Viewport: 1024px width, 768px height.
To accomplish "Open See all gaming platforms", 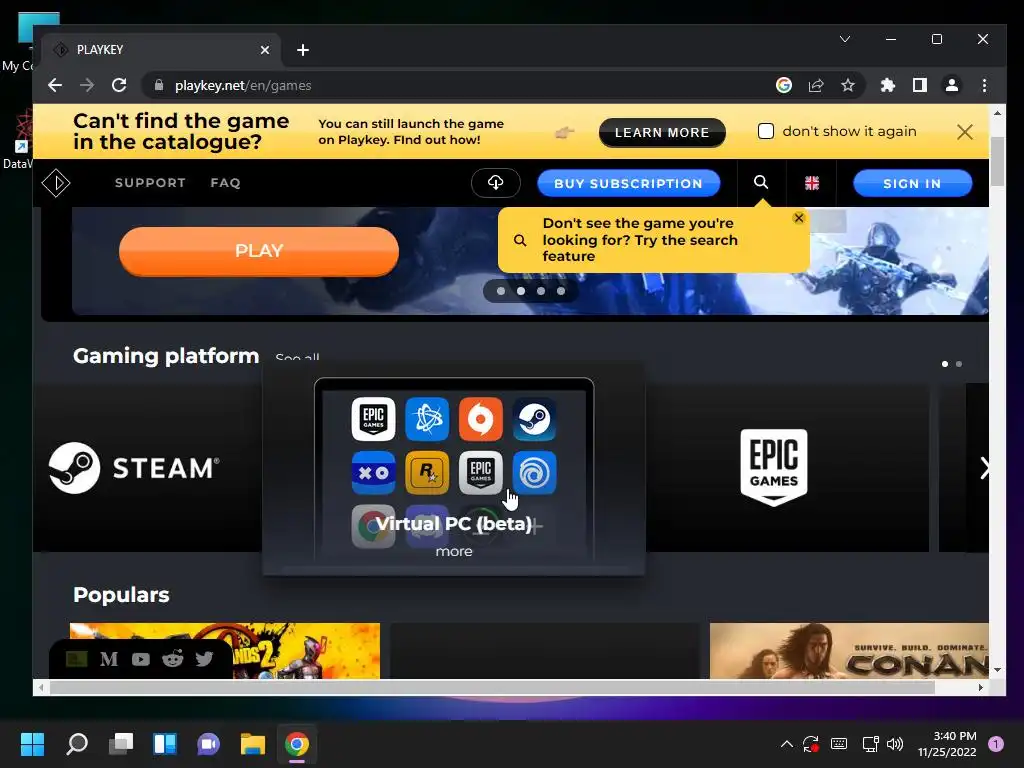I will point(297,358).
